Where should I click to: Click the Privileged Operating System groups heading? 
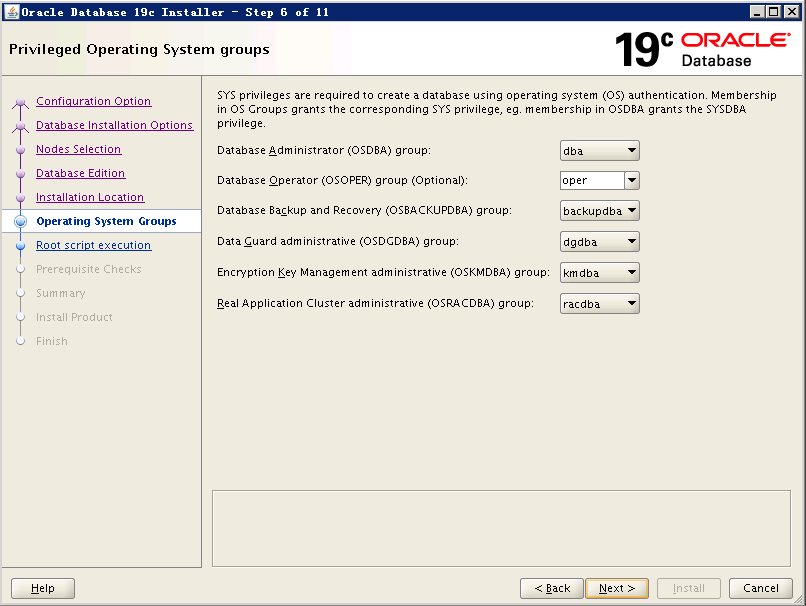coord(139,49)
